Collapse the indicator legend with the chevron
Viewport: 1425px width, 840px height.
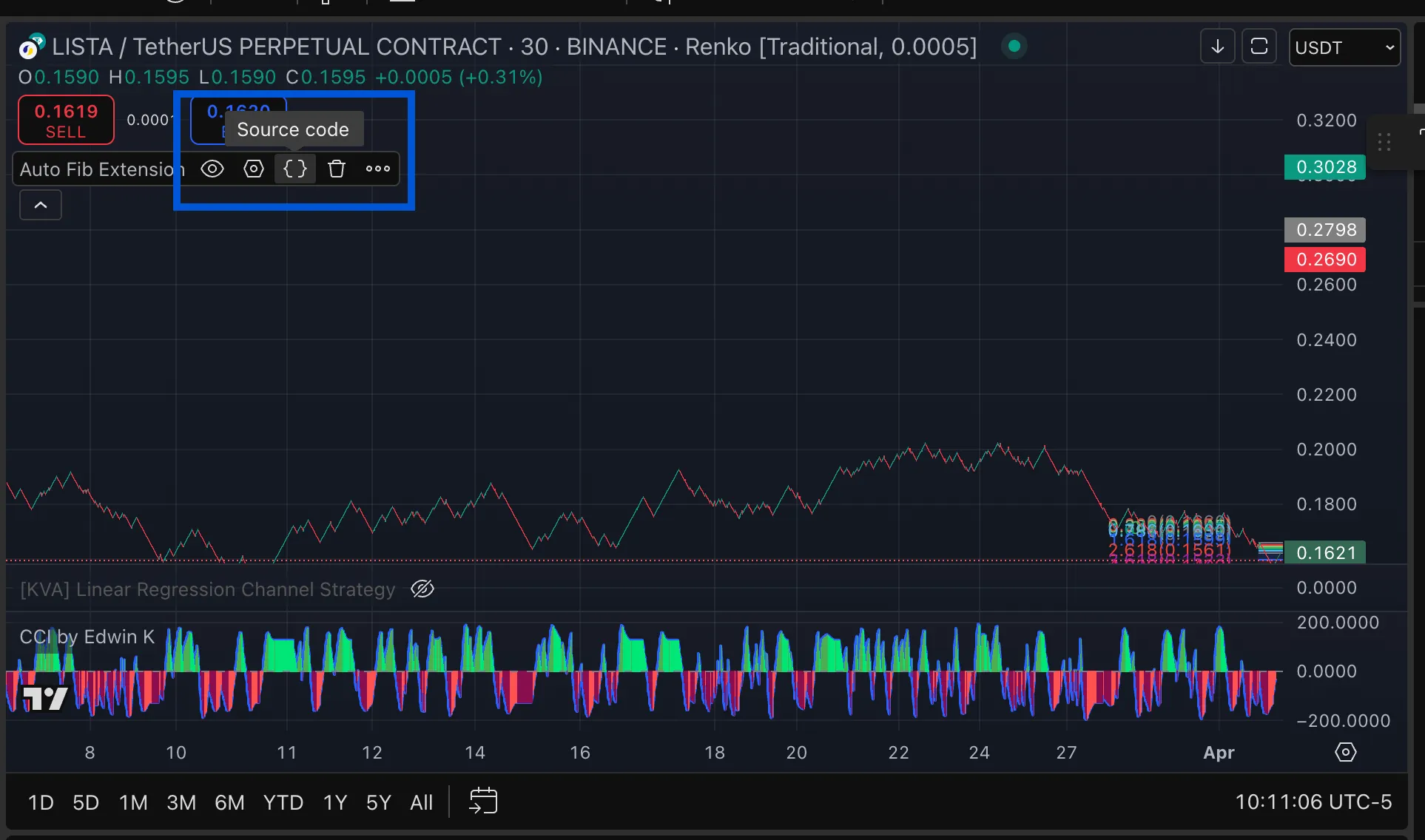[x=41, y=205]
